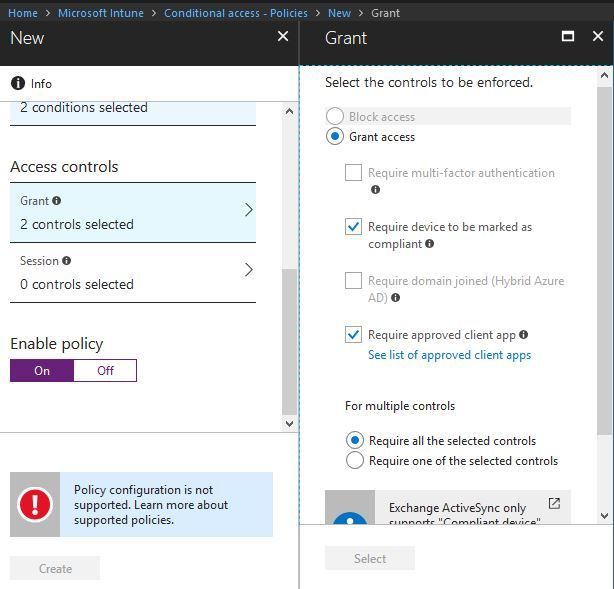Click info icon next to Session label
This screenshot has width=614, height=589.
pyautogui.click(x=67, y=261)
